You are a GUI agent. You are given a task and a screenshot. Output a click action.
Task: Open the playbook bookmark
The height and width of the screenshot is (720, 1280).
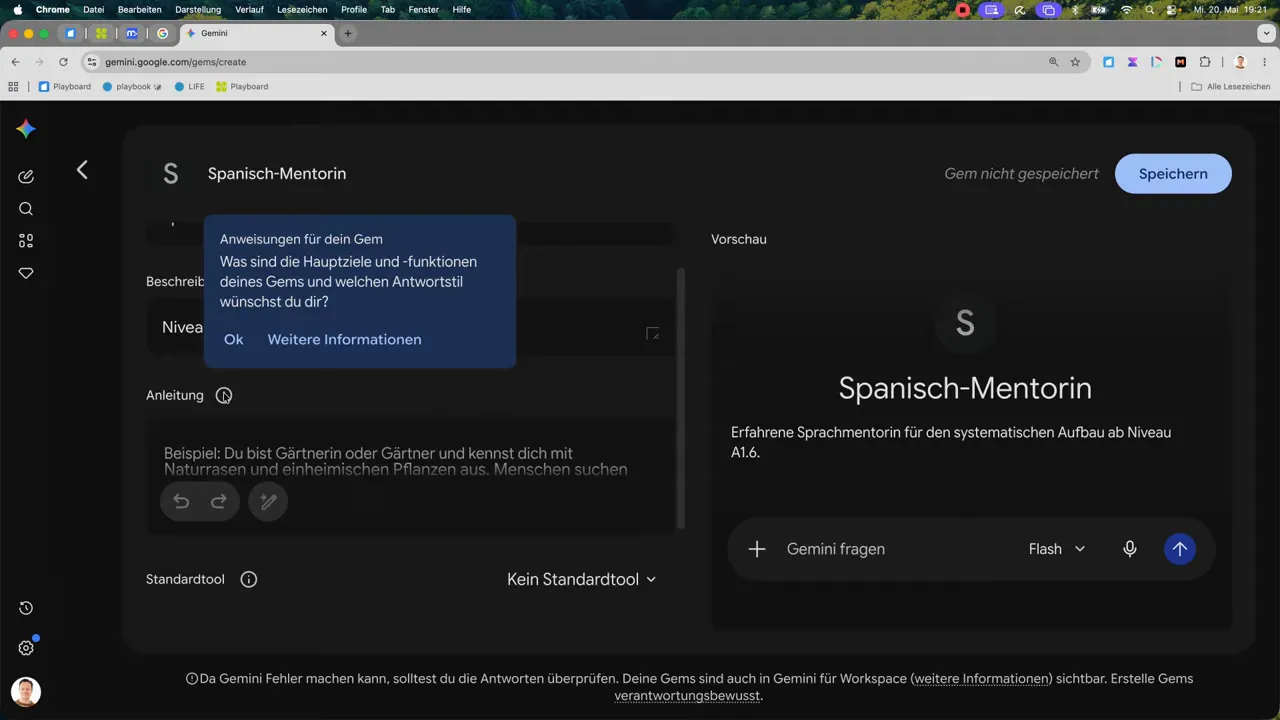tap(132, 87)
